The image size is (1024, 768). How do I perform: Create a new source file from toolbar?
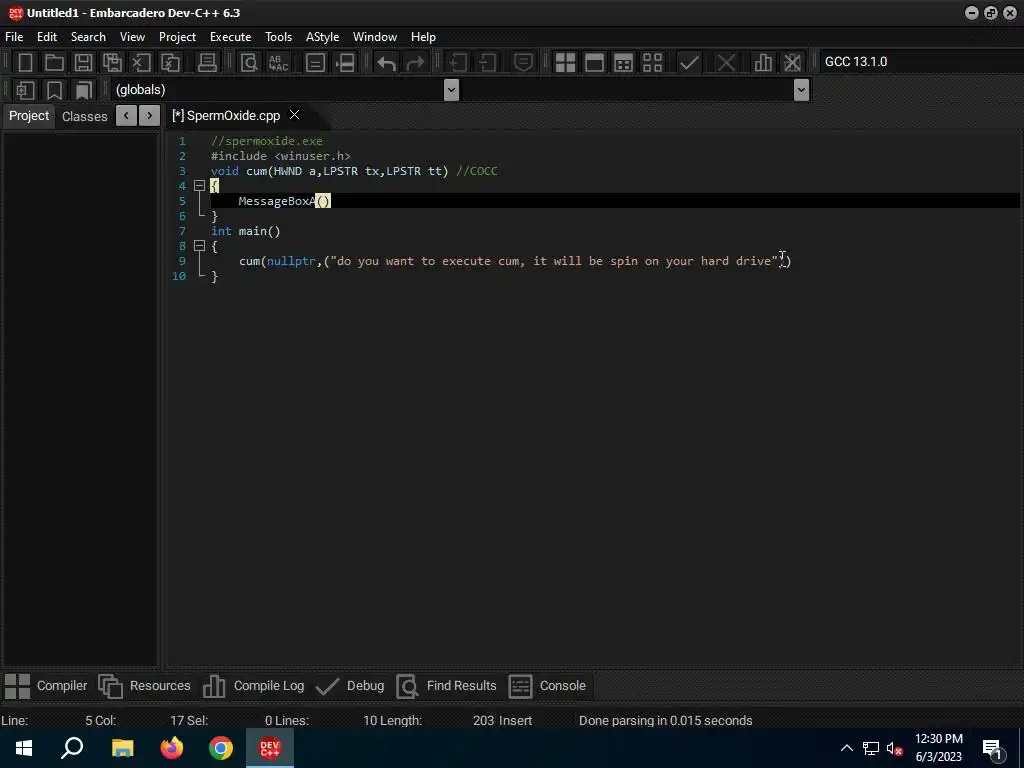(25, 63)
